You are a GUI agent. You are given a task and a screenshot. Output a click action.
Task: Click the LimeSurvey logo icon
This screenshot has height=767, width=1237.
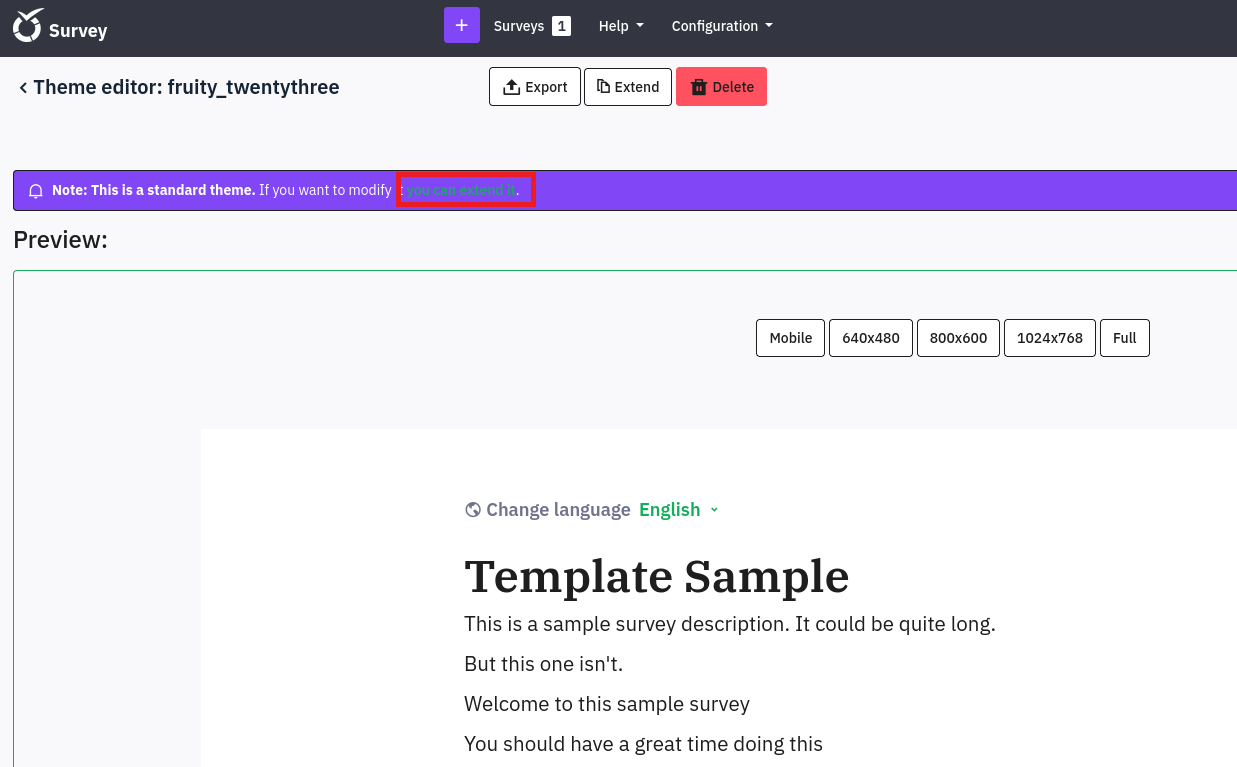pyautogui.click(x=29, y=25)
